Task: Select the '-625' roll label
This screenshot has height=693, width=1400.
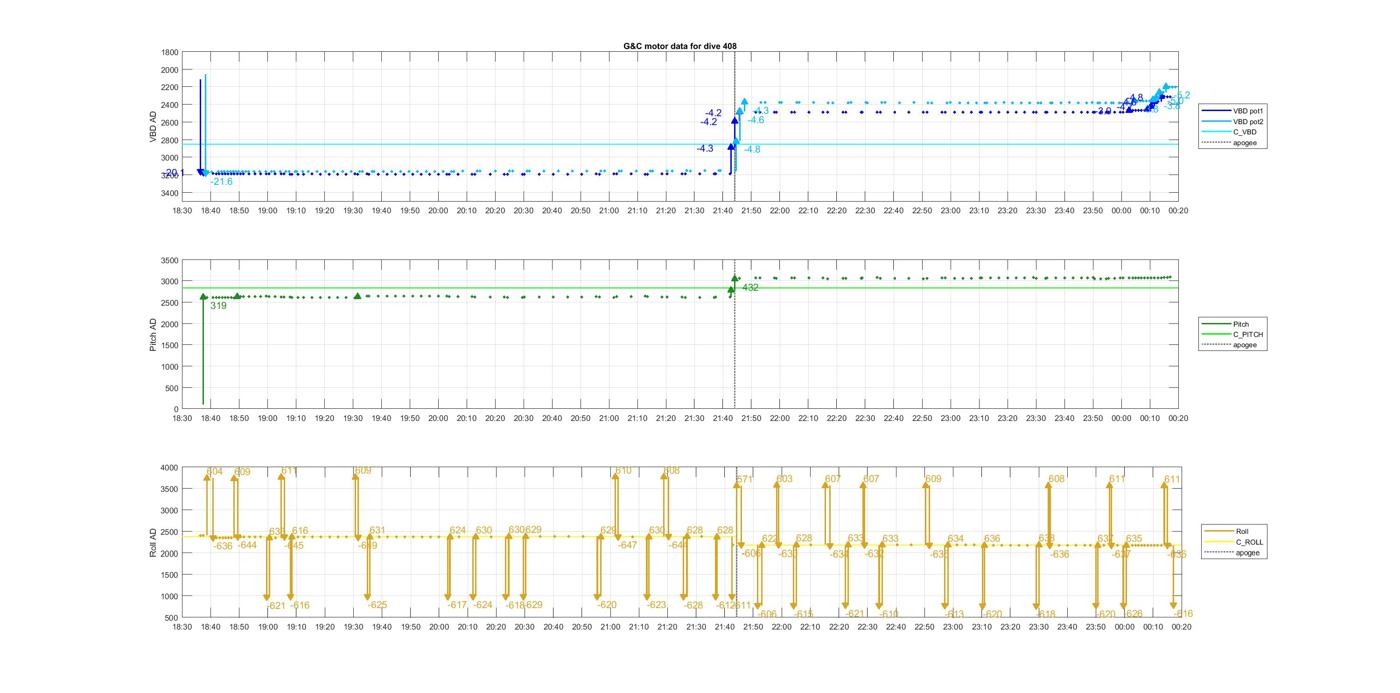Action: (x=377, y=605)
